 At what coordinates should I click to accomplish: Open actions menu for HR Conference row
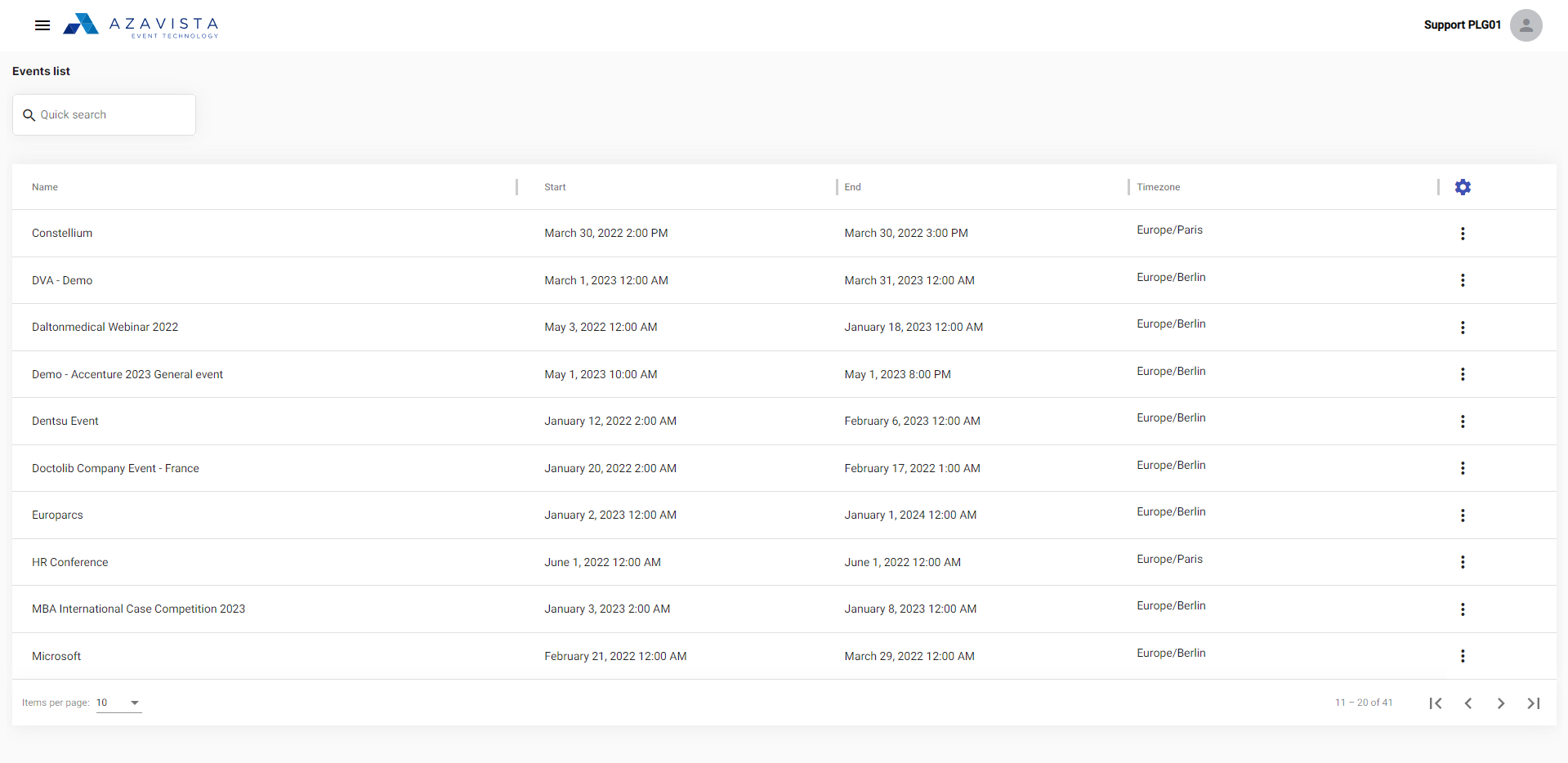(1463, 562)
